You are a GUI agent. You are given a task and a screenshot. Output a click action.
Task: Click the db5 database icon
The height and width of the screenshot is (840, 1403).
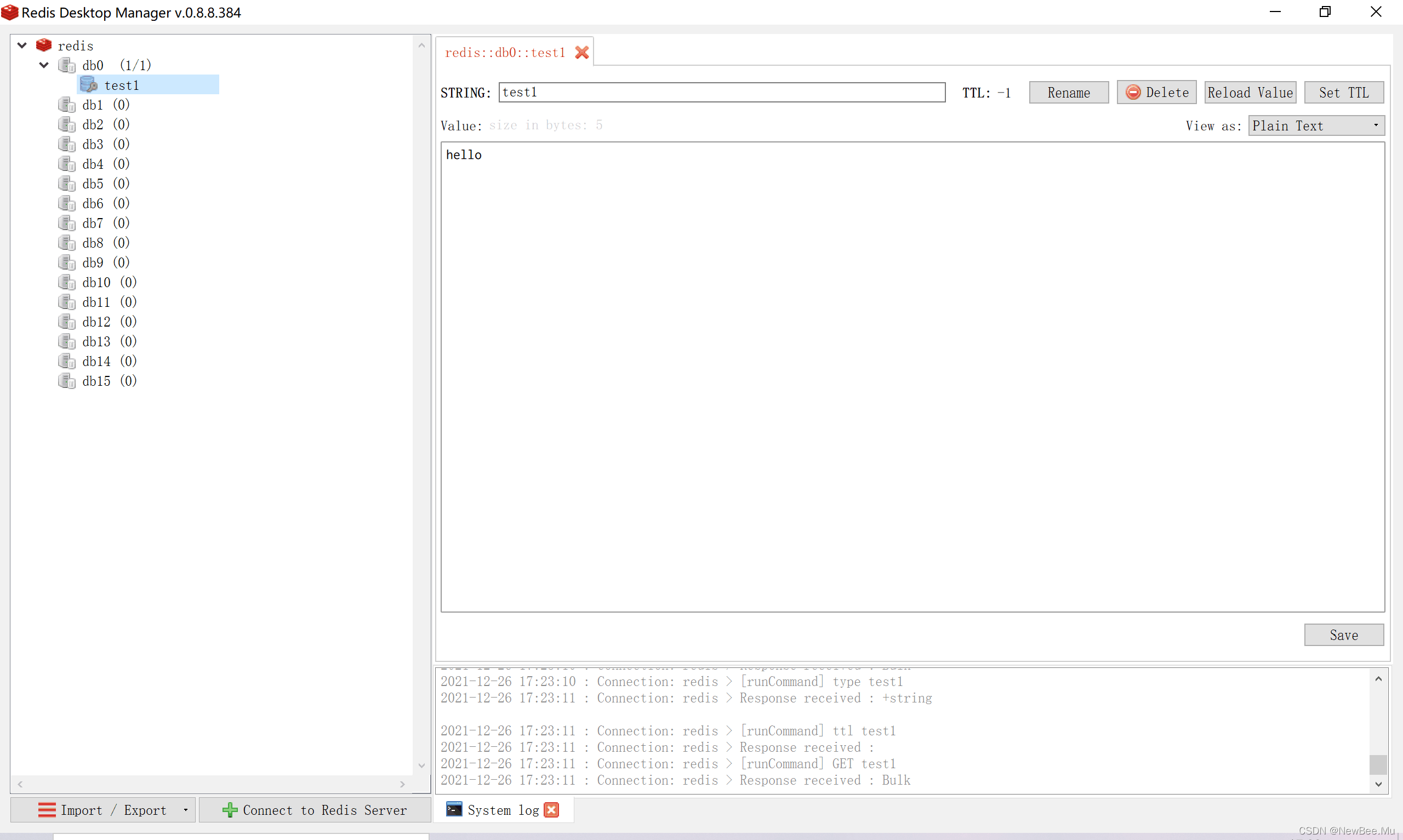click(x=67, y=184)
